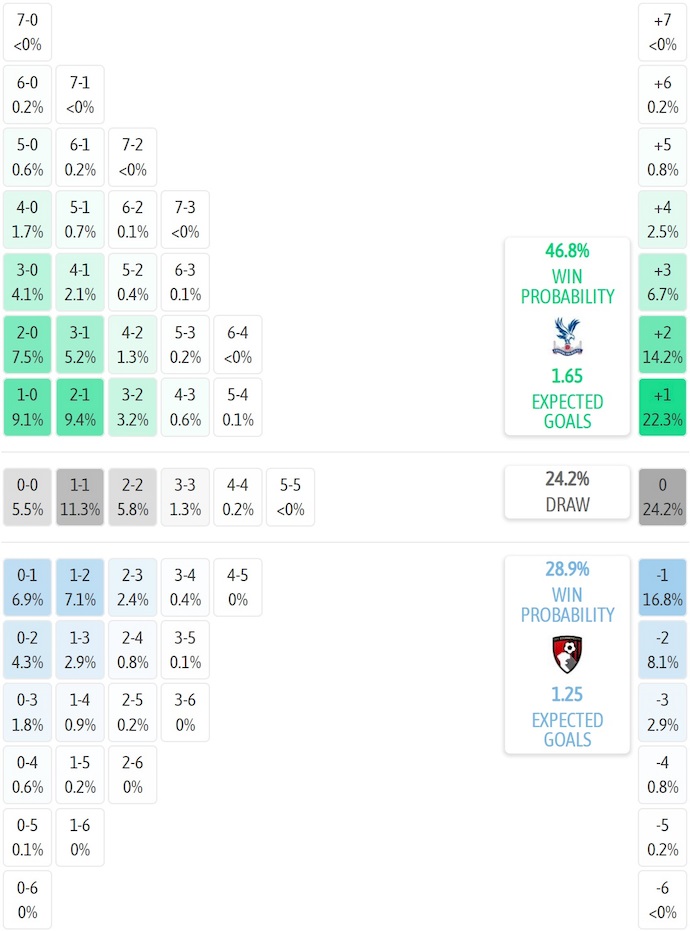Click the 3-2 scoreline tile
Viewport: 690px width, 931px height.
tap(132, 407)
